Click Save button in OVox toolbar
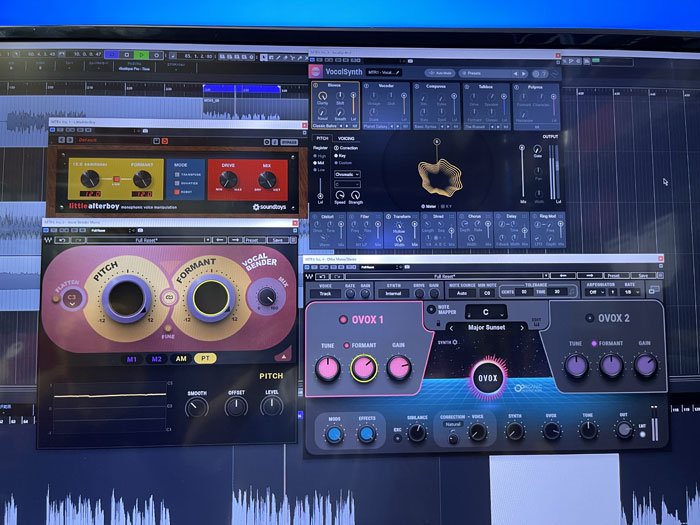 643,275
